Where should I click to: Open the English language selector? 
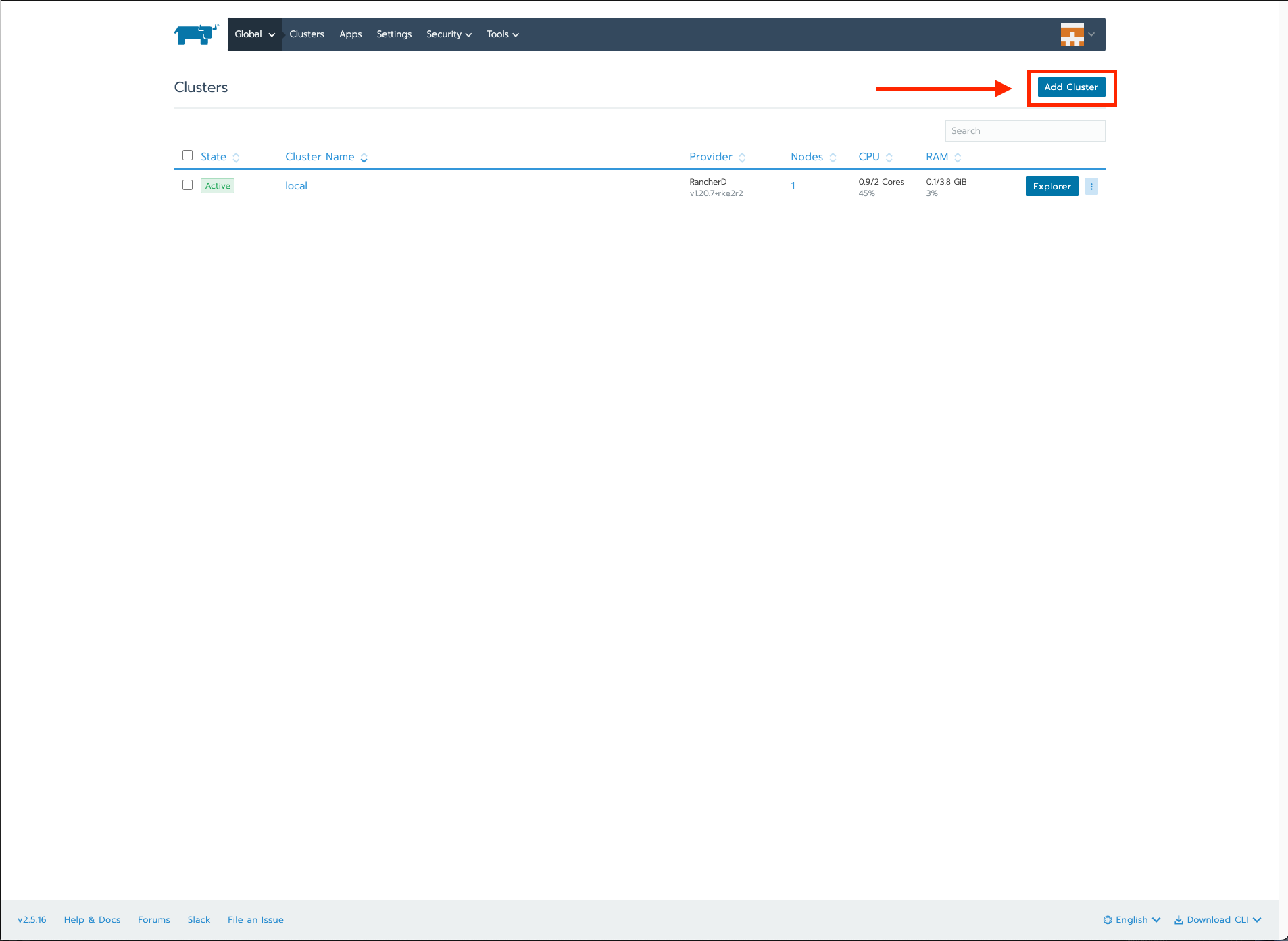pos(1132,920)
